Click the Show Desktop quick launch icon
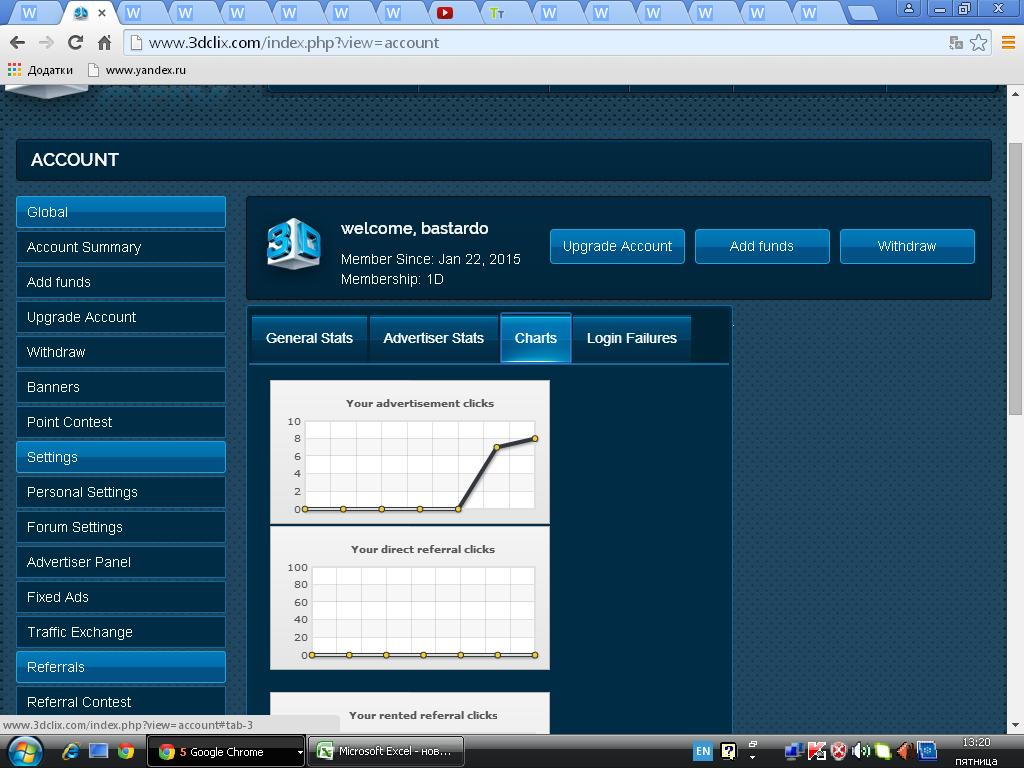The height and width of the screenshot is (768, 1024). 99,752
